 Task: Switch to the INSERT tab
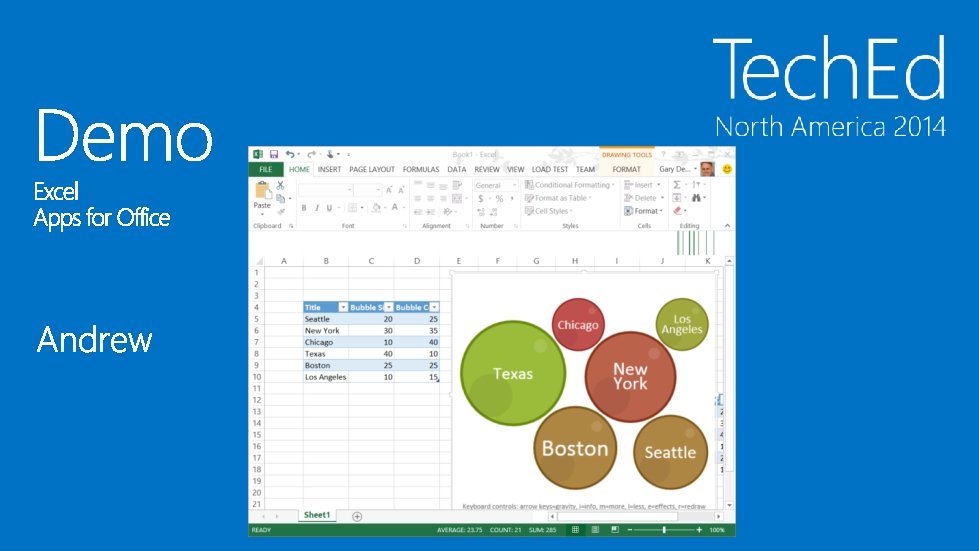click(x=329, y=169)
